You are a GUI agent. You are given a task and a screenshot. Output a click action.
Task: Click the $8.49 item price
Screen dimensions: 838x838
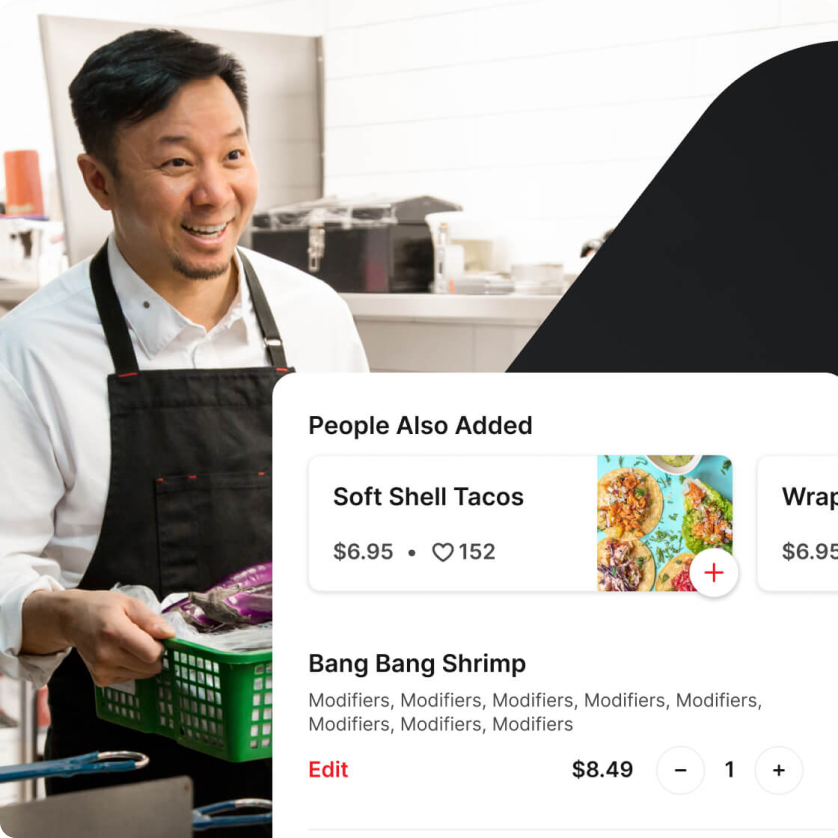(x=602, y=770)
